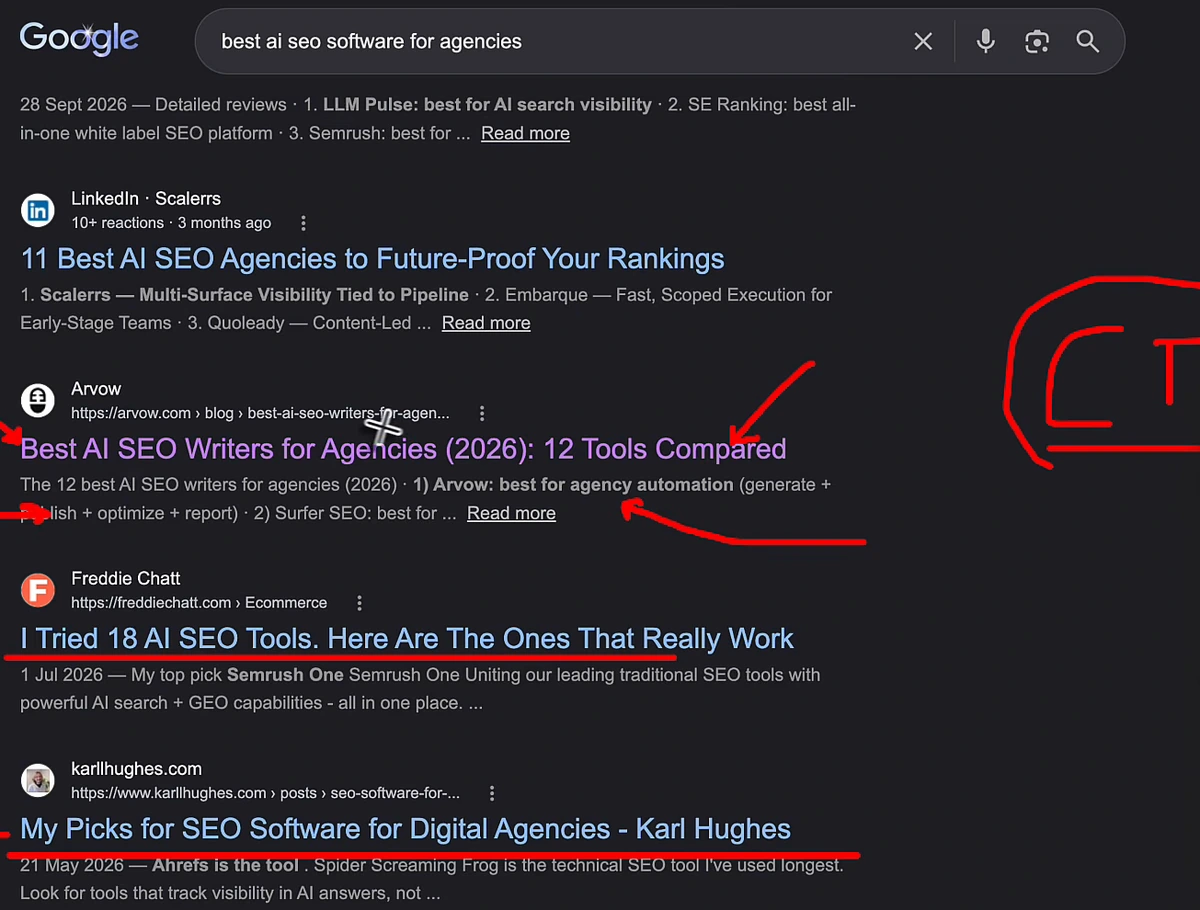The image size is (1200, 910).
Task: Click the Arvow site favicon
Action: (x=38, y=400)
